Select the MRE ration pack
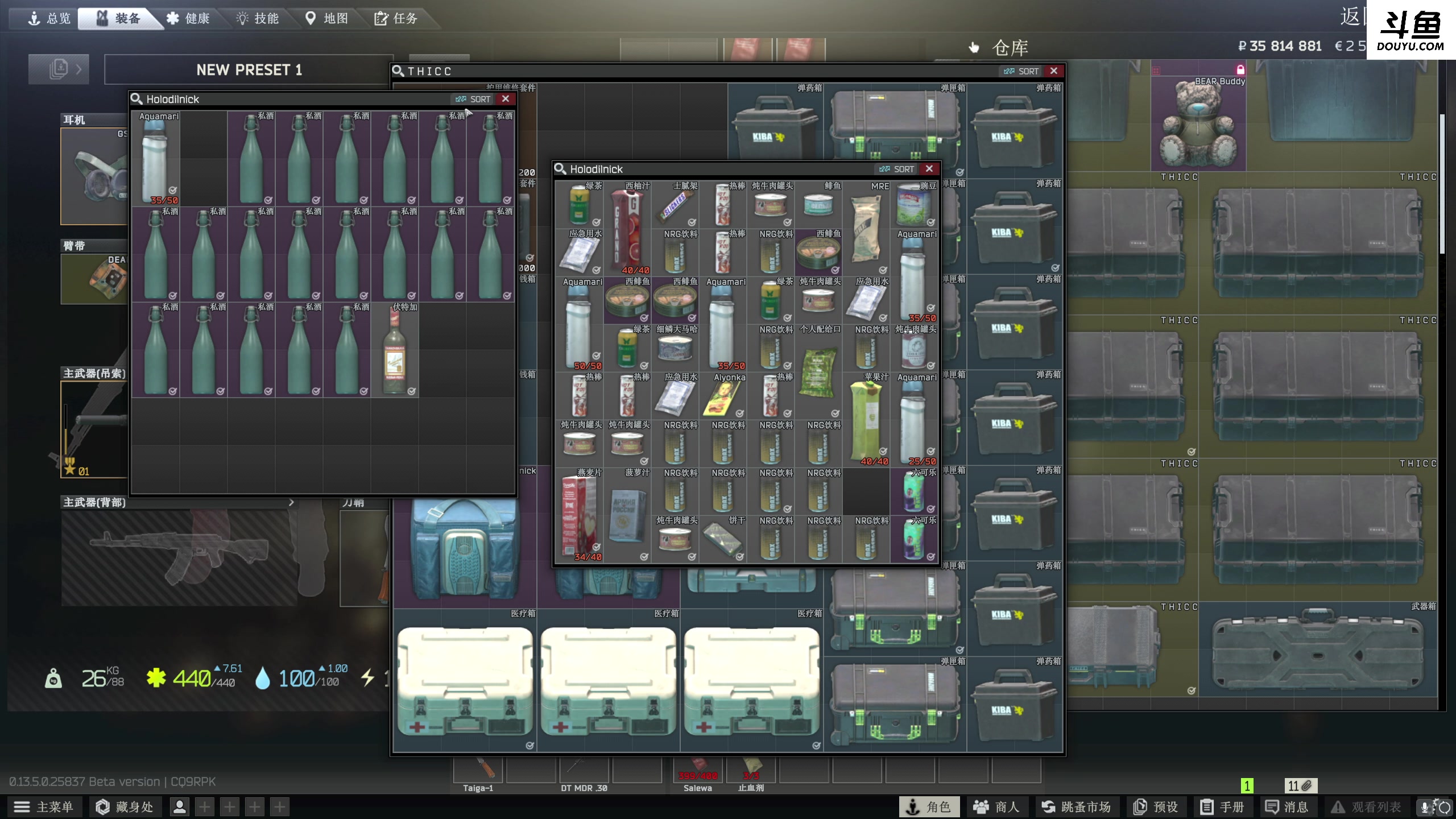This screenshot has width=1456, height=819. 866,229
